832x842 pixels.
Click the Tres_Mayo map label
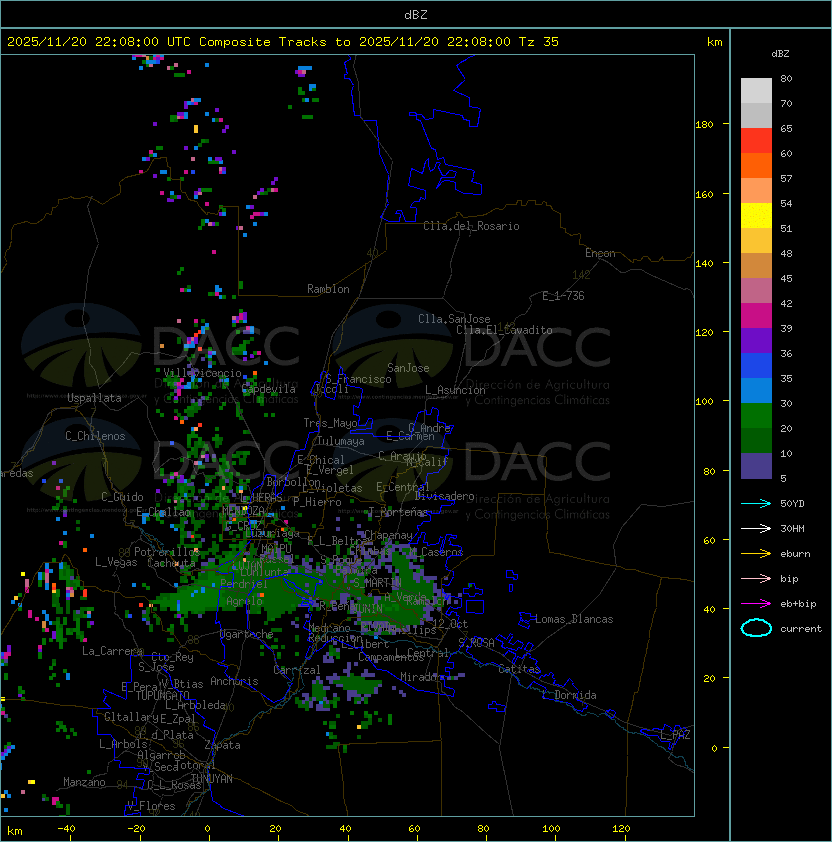(x=330, y=423)
